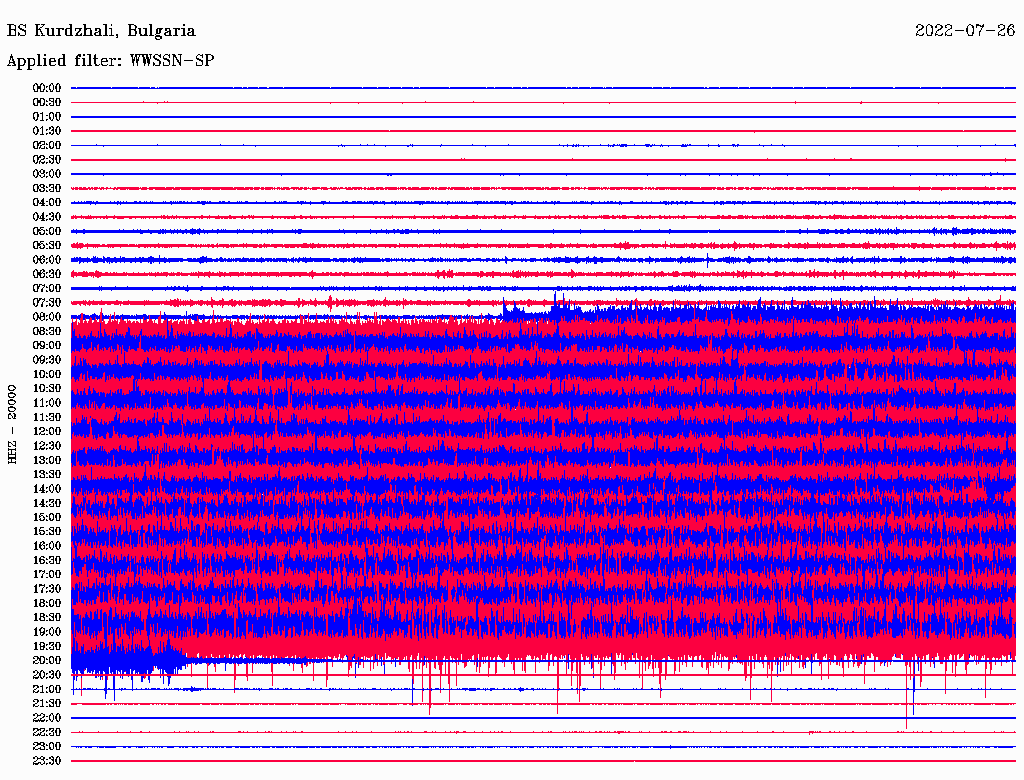Select the 00:30 time label
The image size is (1024, 780).
coord(47,103)
